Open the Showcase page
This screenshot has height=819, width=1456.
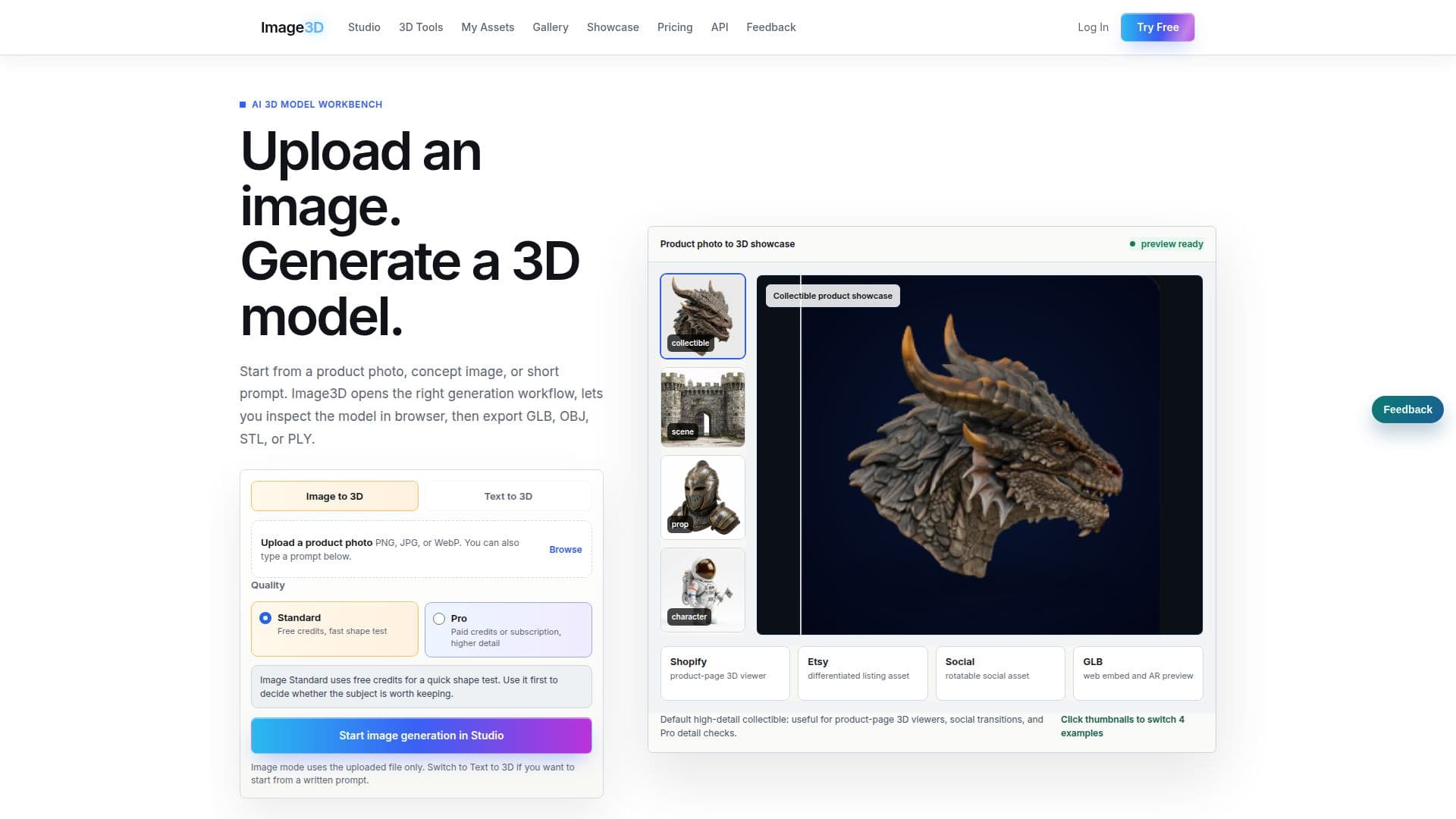point(613,27)
